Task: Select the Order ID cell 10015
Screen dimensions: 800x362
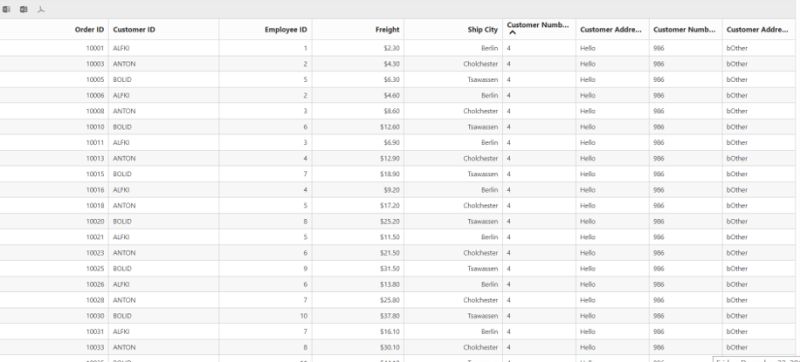Action: tap(94, 174)
